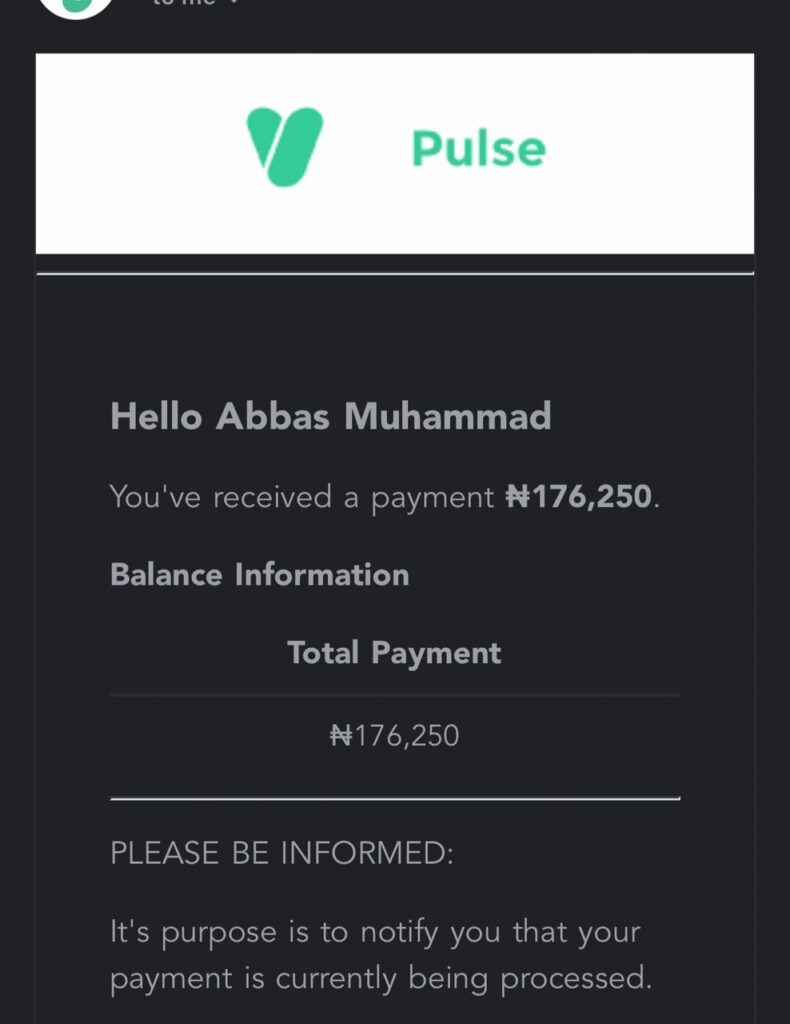Tap "It's purpose is to notify you" line
The image size is (790, 1024).
[375, 933]
